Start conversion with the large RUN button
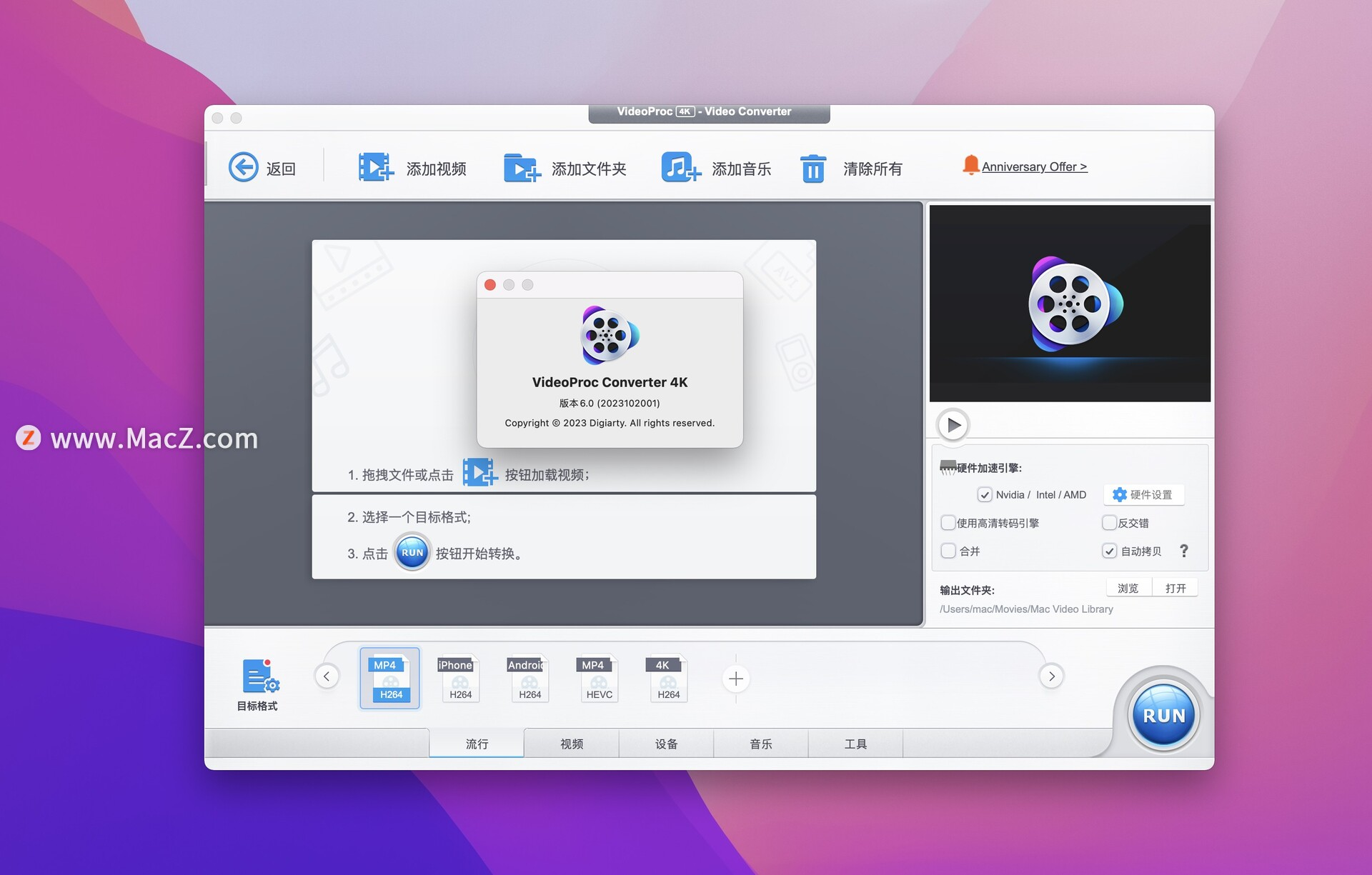This screenshot has height=875, width=1372. click(1163, 715)
